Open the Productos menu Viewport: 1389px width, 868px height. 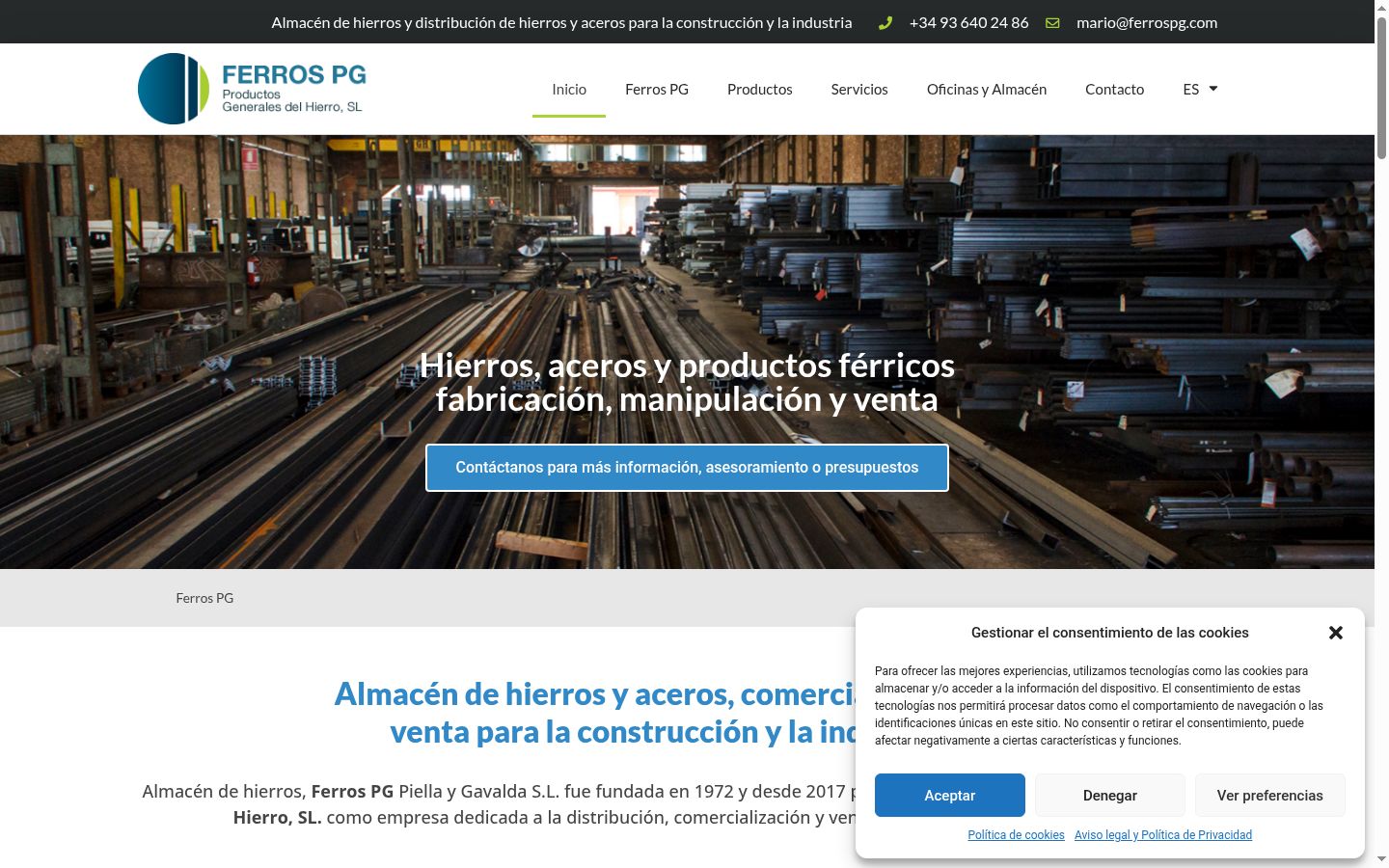[x=760, y=89]
